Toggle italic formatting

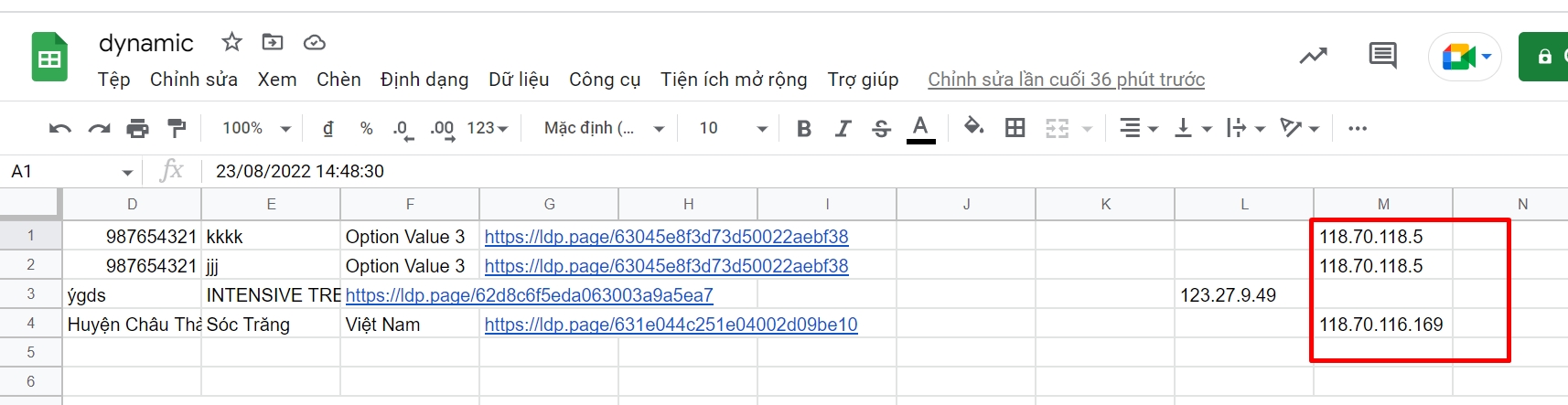tap(843, 129)
